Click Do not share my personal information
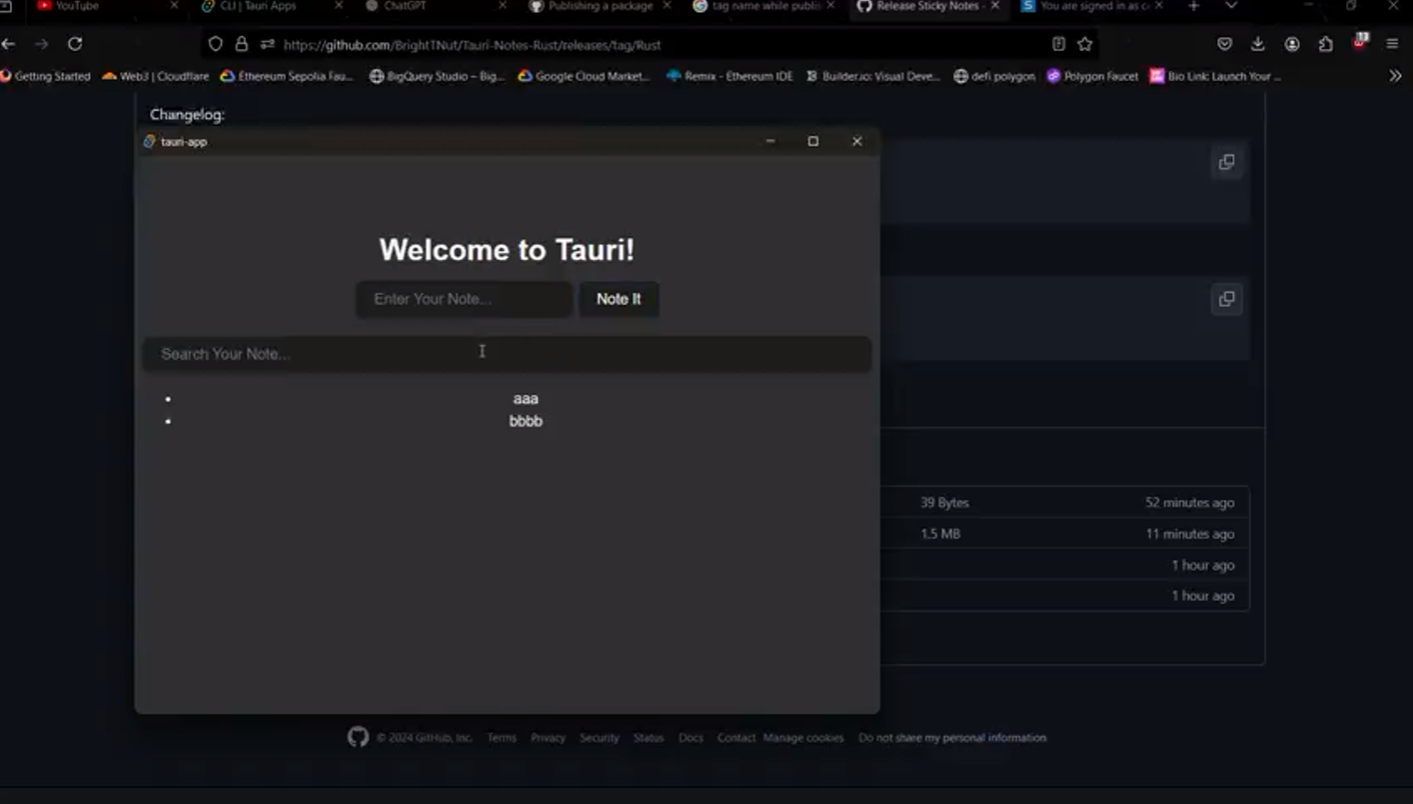 pos(952,738)
